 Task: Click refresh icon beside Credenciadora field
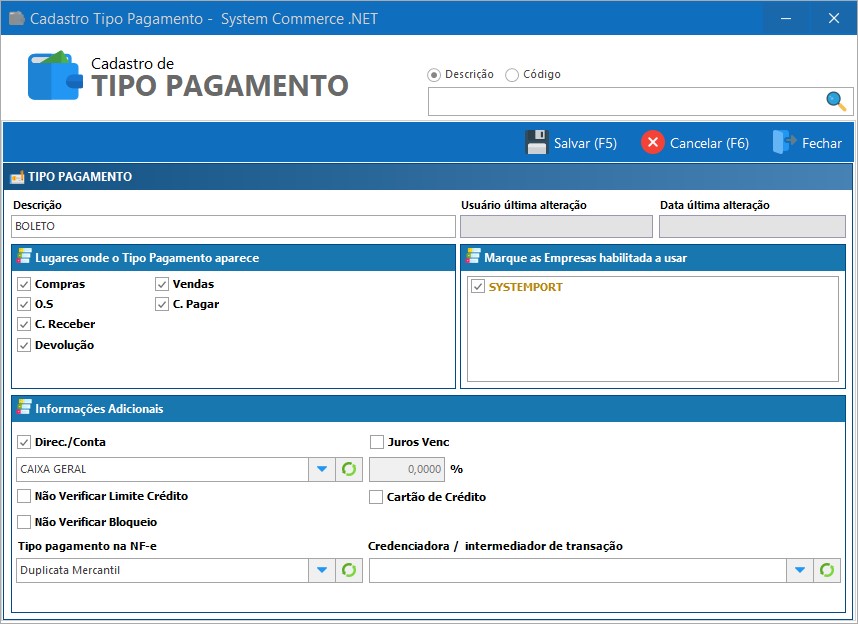coord(827,569)
